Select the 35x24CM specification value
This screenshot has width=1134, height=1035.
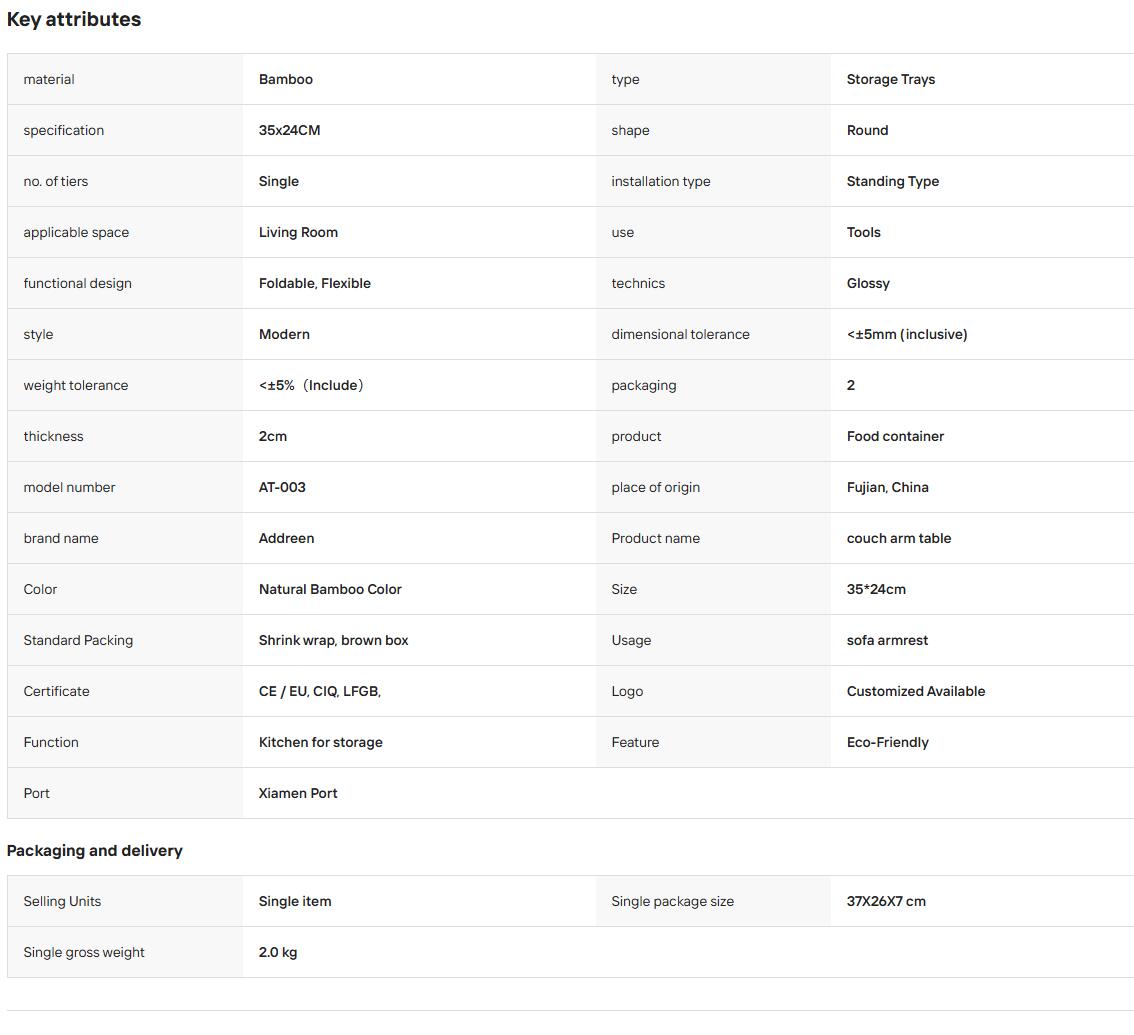(289, 130)
